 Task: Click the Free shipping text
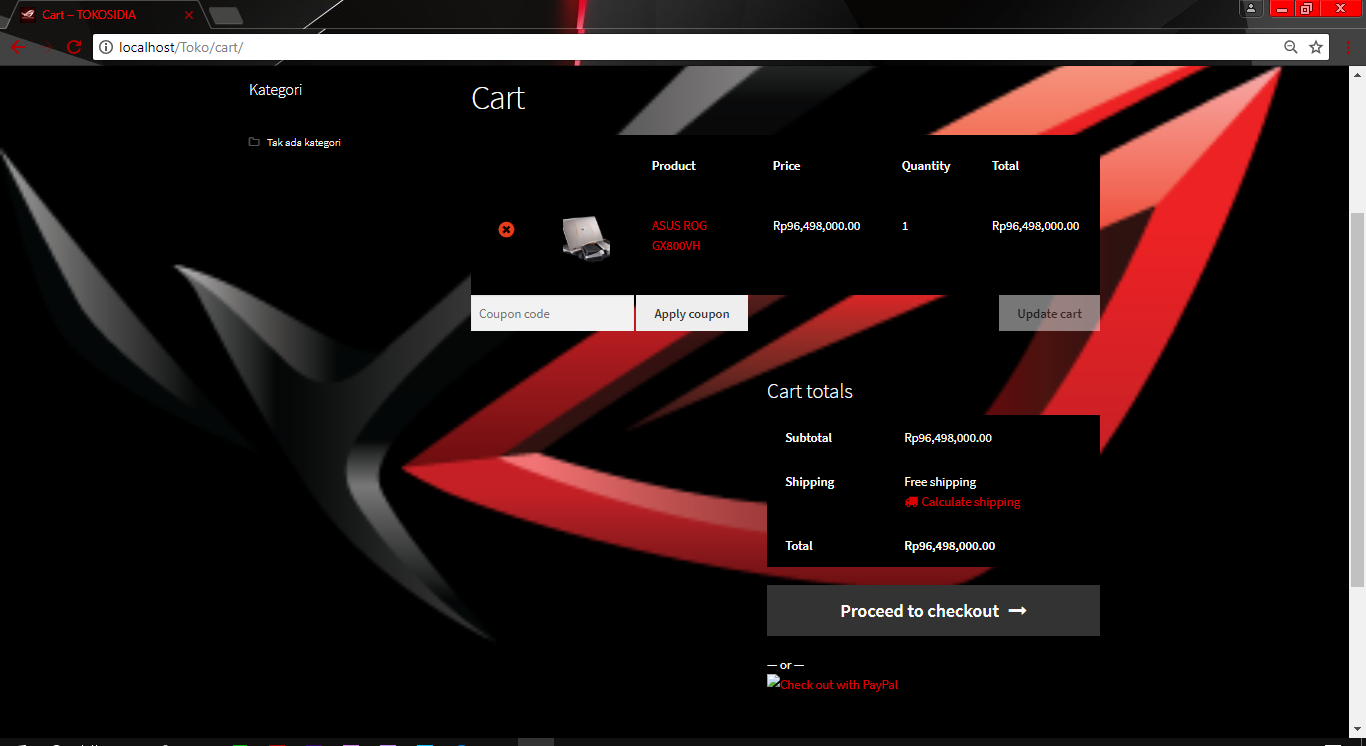pos(940,482)
